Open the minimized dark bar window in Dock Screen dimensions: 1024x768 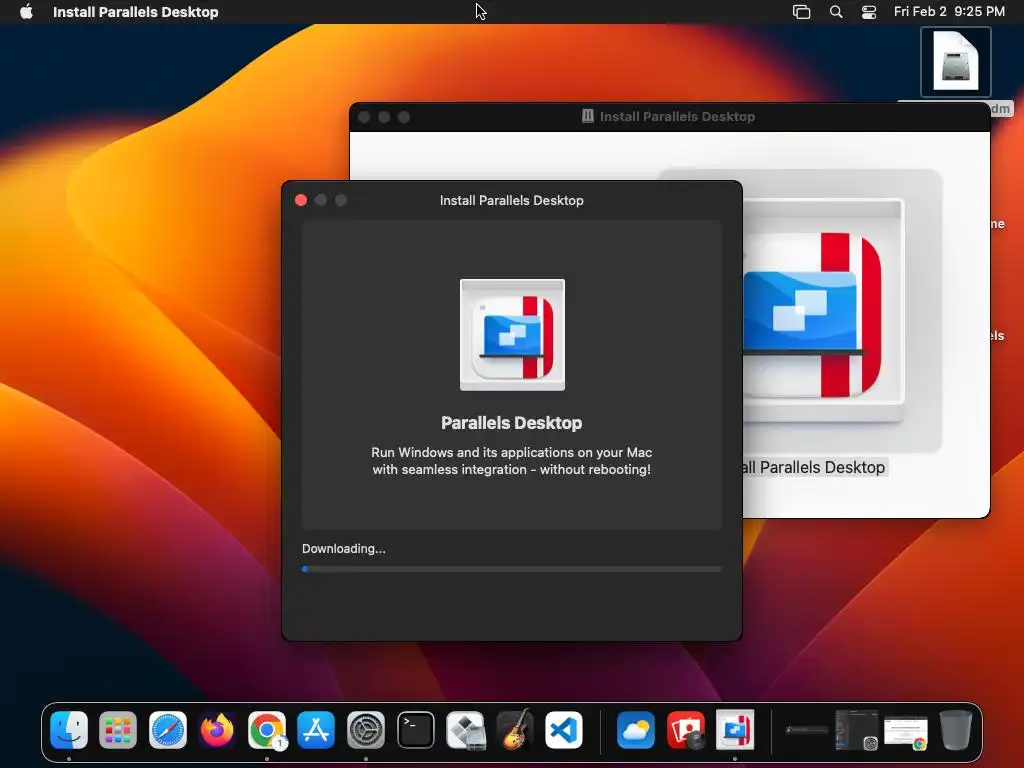click(807, 729)
